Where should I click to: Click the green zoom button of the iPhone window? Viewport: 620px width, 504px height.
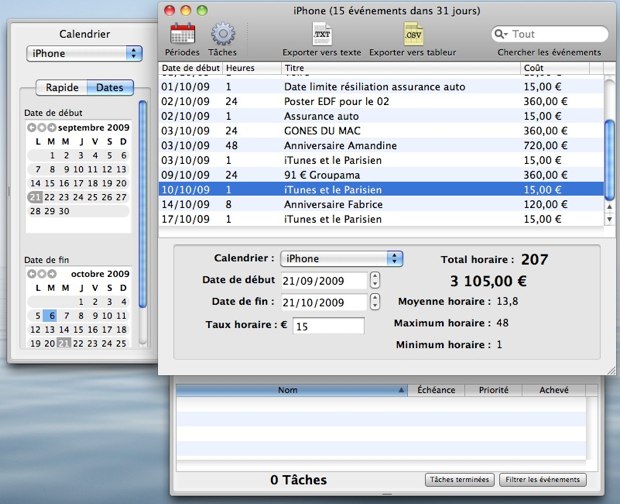pyautogui.click(x=202, y=10)
